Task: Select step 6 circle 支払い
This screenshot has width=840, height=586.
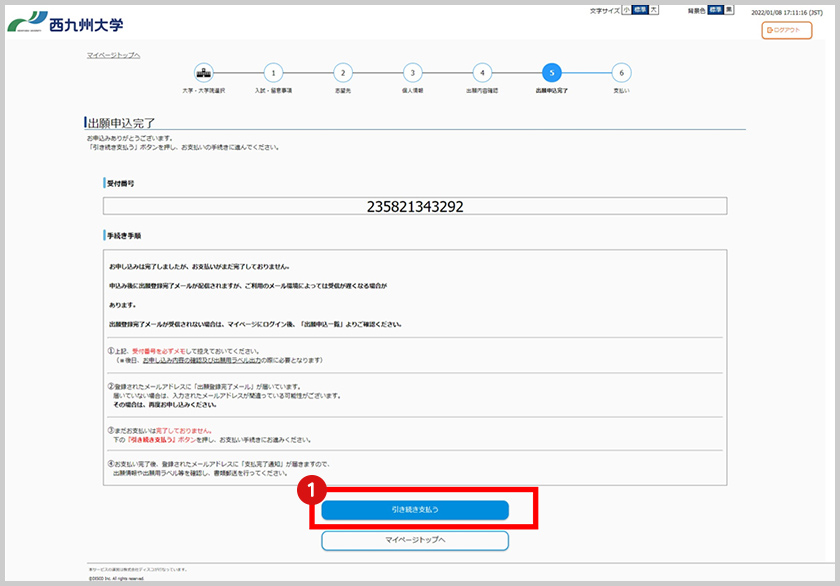Action: (621, 72)
